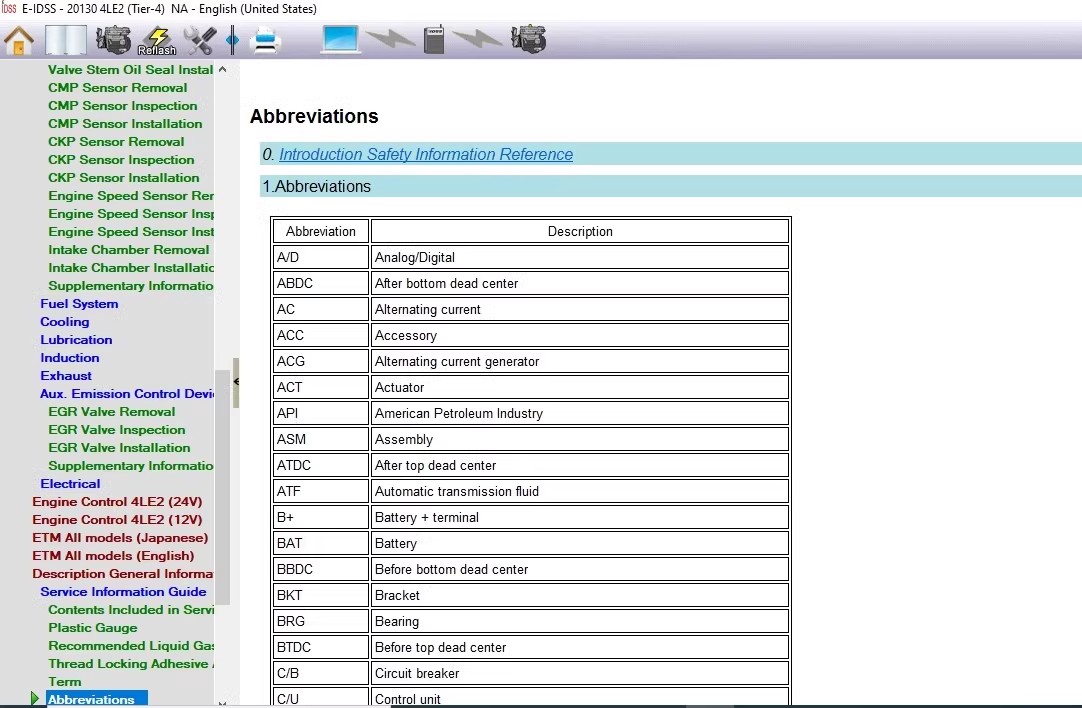The width and height of the screenshot is (1082, 708).
Task: Open Engine Speed Sensor Inspection entry
Action: click(130, 213)
